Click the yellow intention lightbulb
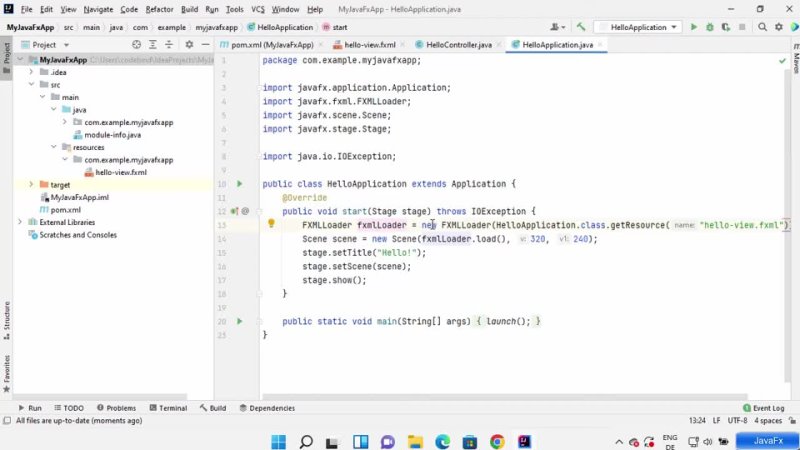The height and width of the screenshot is (450, 800). (271, 223)
